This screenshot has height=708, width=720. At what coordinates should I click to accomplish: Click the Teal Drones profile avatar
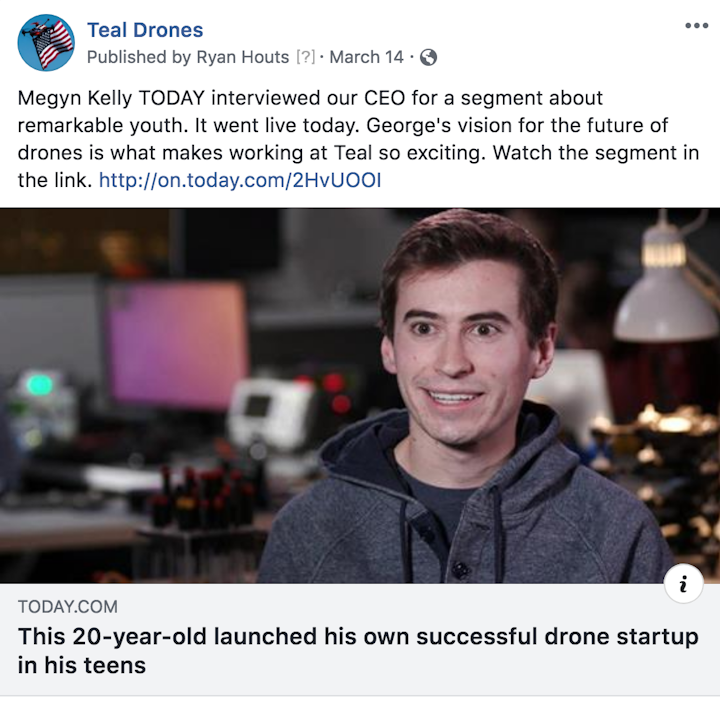(x=46, y=42)
